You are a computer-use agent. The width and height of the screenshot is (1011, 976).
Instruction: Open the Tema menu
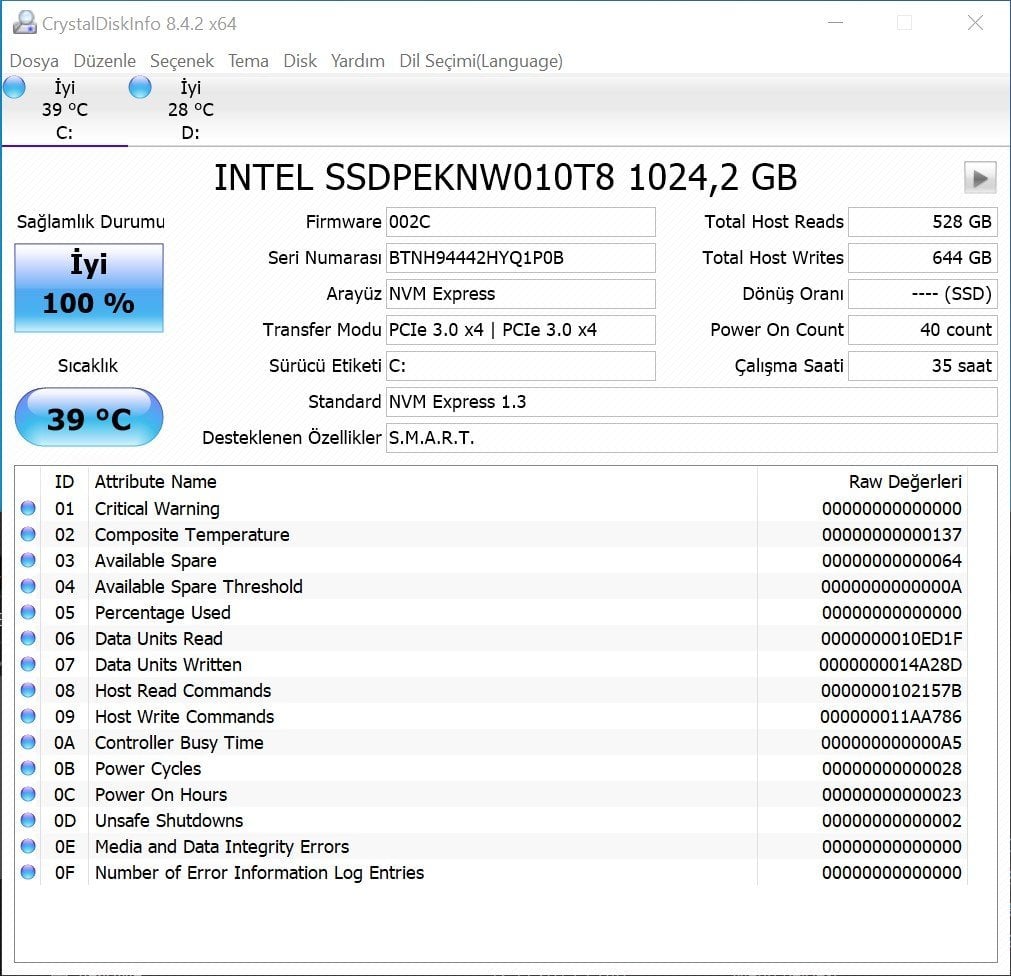(248, 61)
